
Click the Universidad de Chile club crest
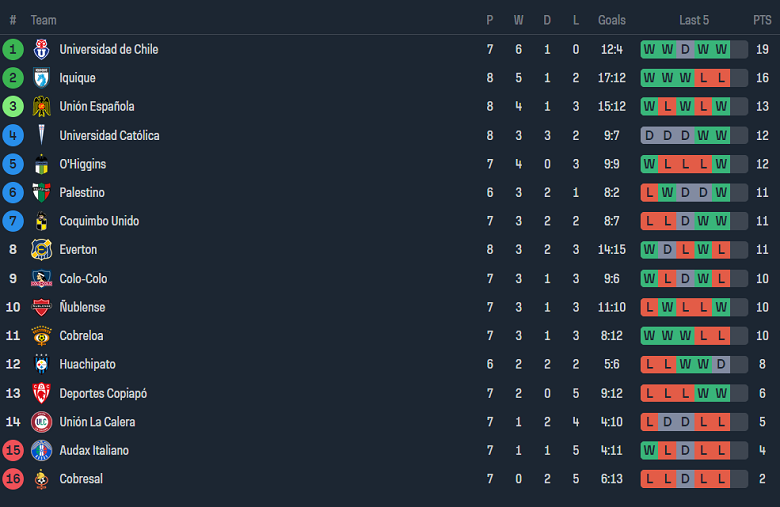[41, 49]
